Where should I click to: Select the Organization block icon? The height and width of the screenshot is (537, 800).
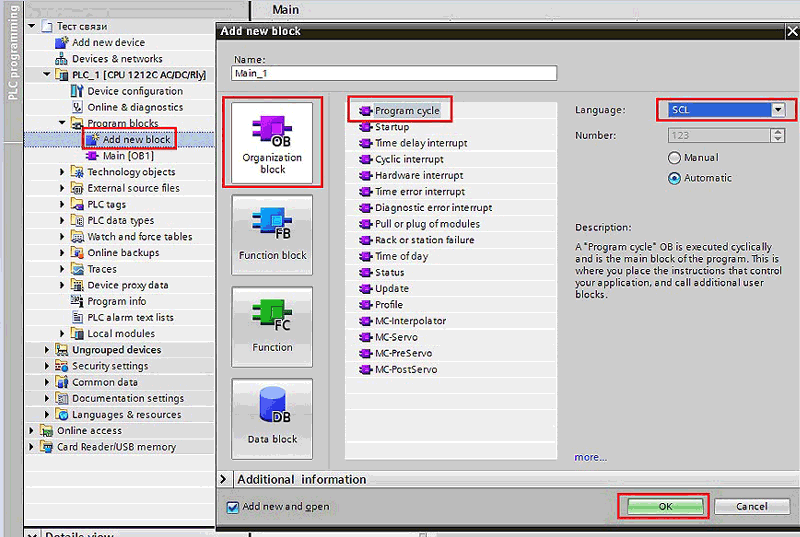point(271,141)
